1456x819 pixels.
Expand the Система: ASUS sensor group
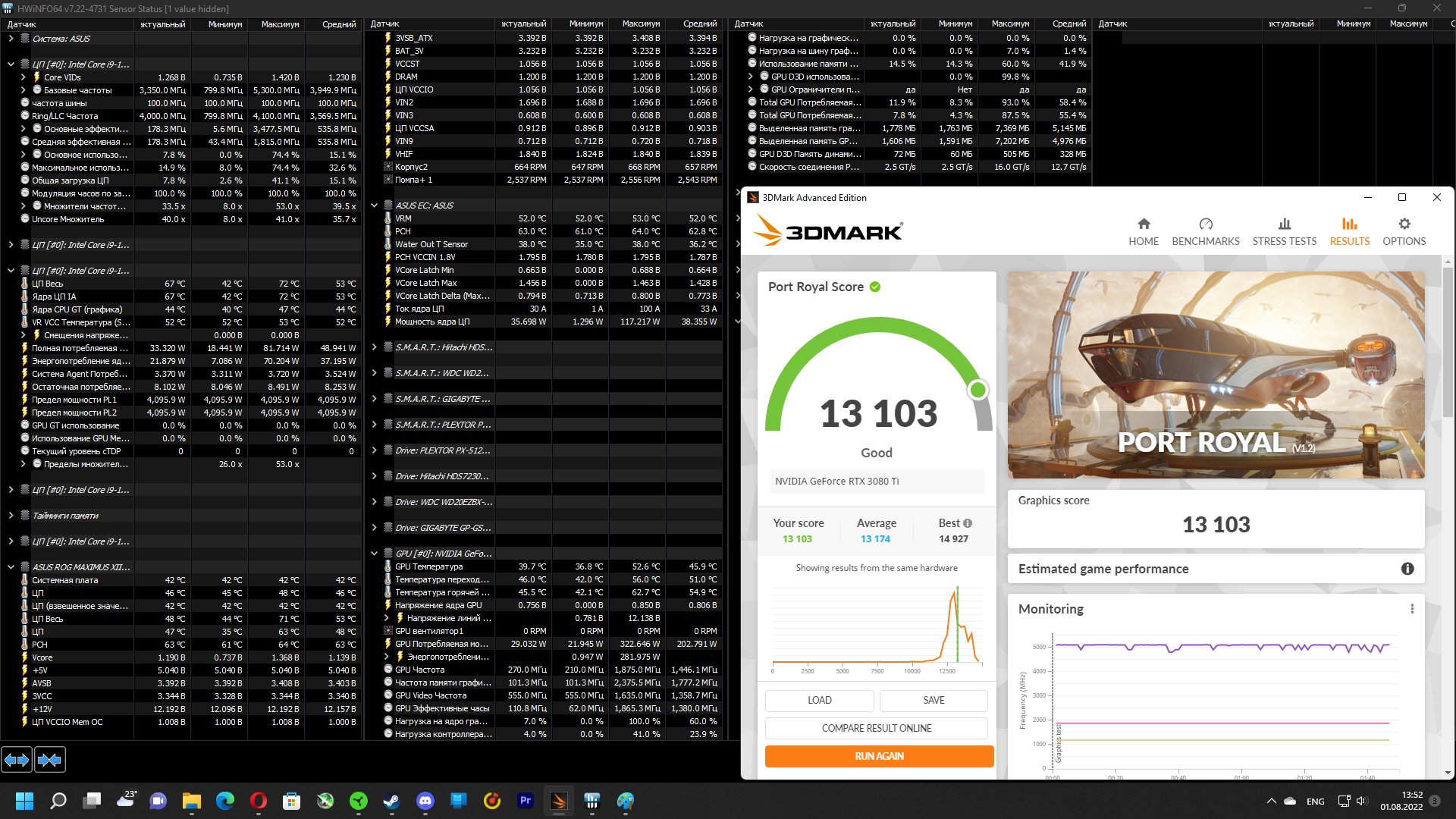pyautogui.click(x=11, y=39)
